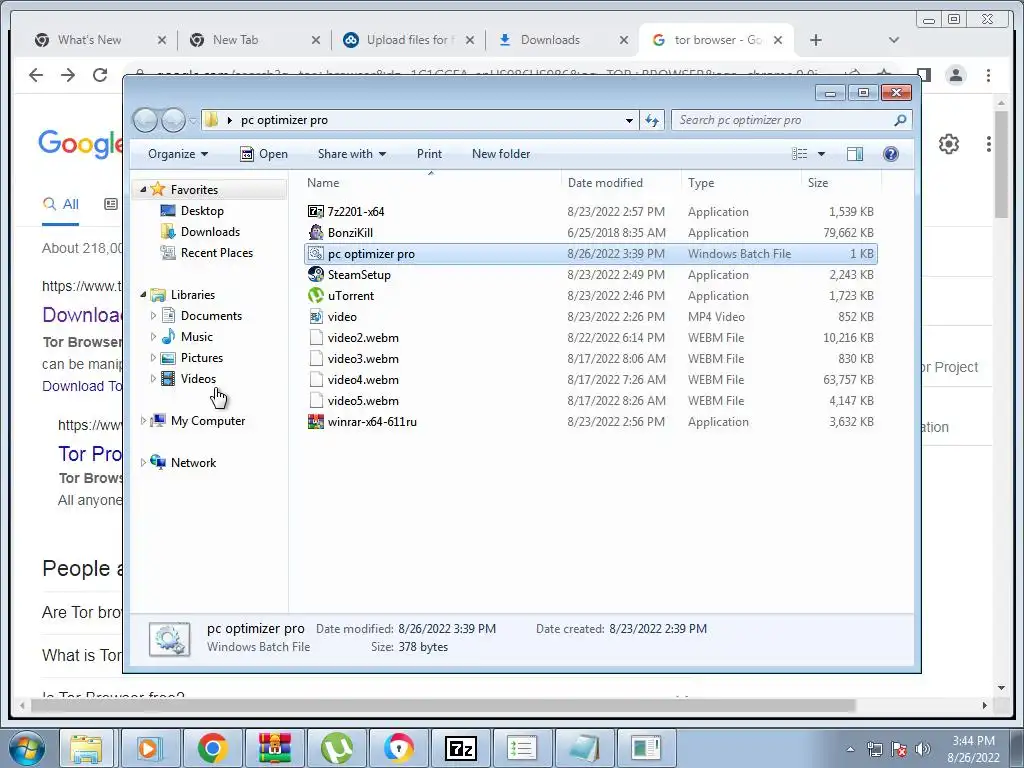The width and height of the screenshot is (1024, 768).
Task: Open WinRAR from the taskbar
Action: pos(274,748)
